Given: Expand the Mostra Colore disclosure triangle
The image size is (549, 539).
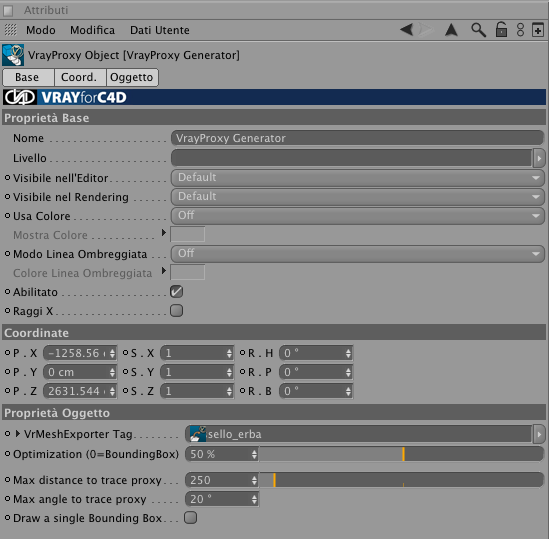Looking at the screenshot, I should (164, 233).
